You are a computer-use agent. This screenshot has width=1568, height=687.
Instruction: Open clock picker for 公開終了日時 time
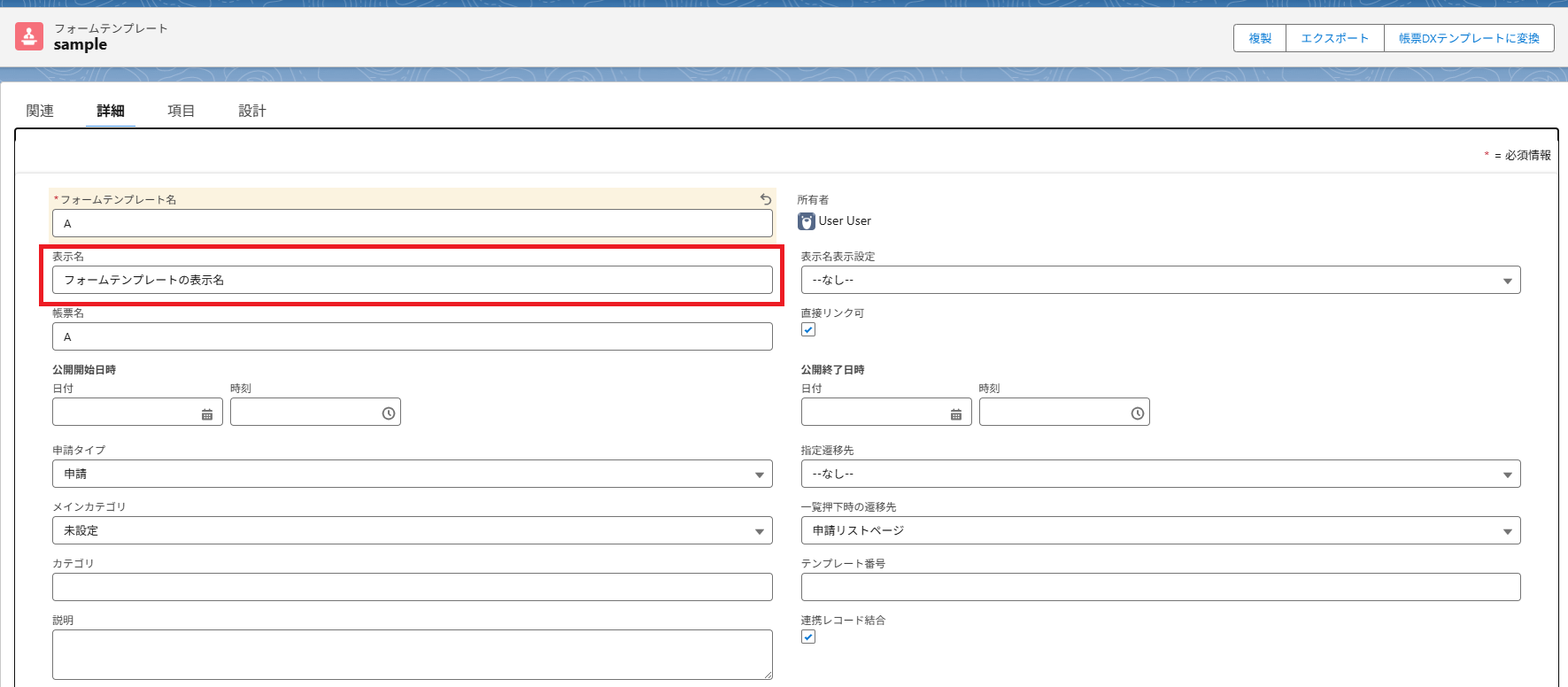click(x=1137, y=413)
